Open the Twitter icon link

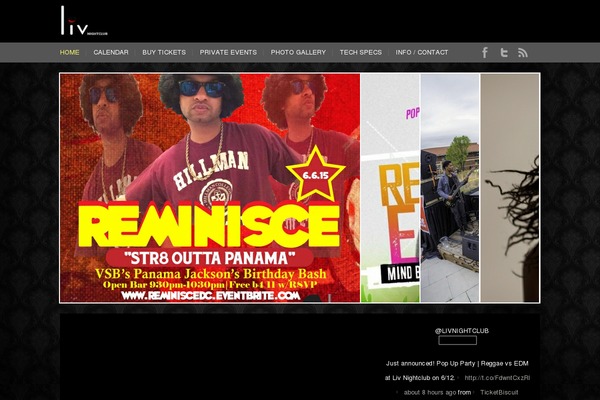pyautogui.click(x=504, y=52)
